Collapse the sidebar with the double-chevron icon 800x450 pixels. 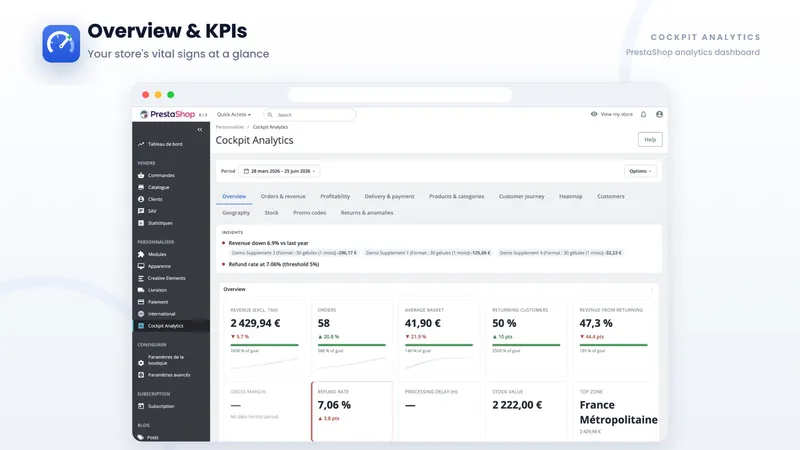tap(199, 130)
